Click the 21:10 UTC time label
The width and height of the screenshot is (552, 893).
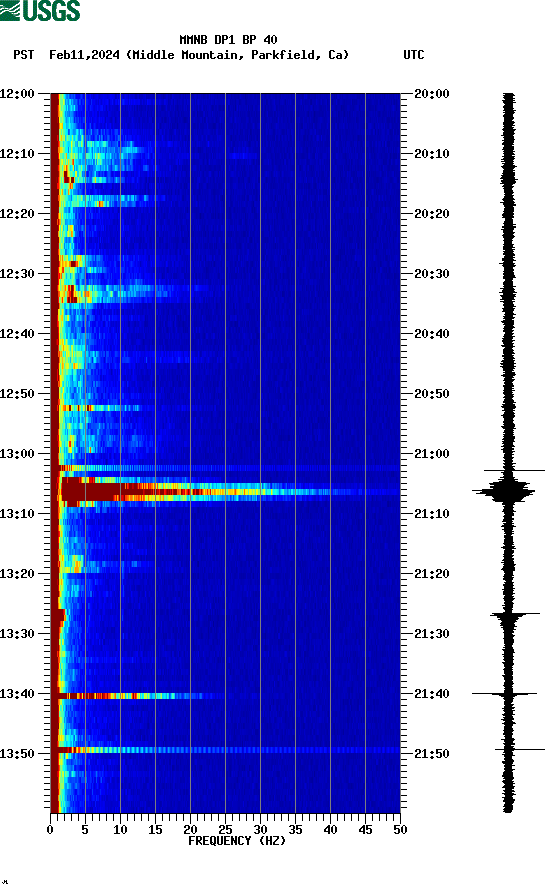(x=432, y=514)
